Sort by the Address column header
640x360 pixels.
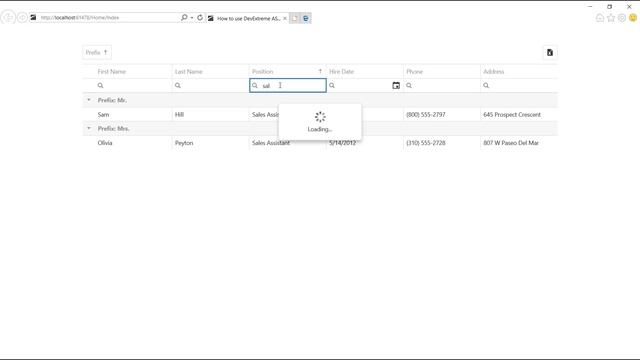pyautogui.click(x=493, y=71)
